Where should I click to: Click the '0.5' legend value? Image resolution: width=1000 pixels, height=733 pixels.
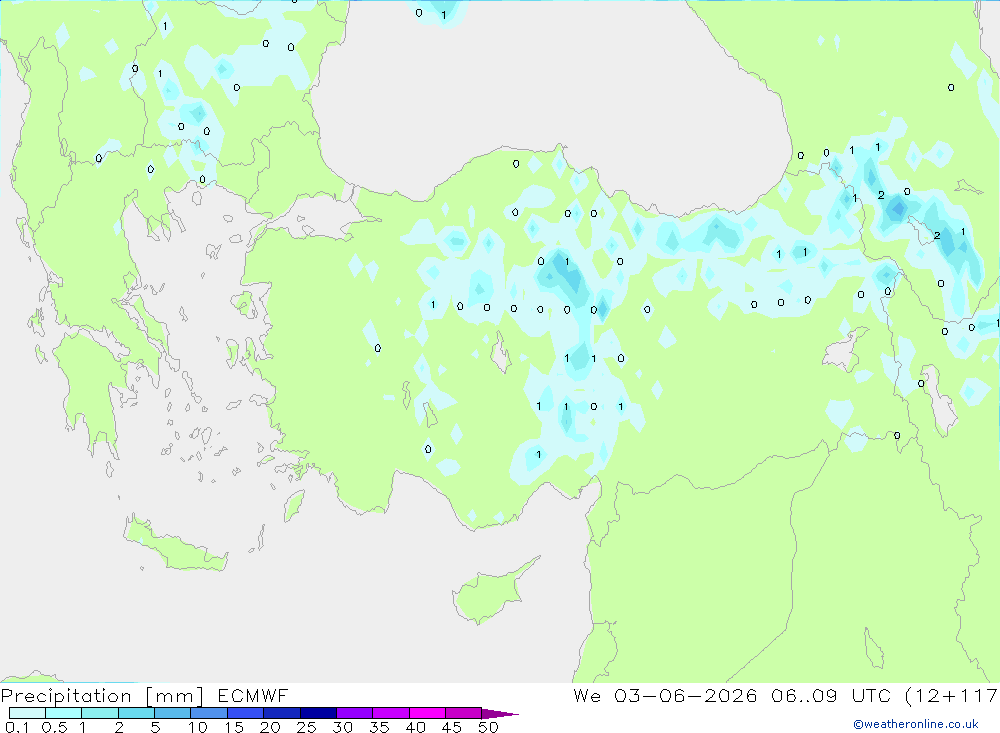[54, 727]
